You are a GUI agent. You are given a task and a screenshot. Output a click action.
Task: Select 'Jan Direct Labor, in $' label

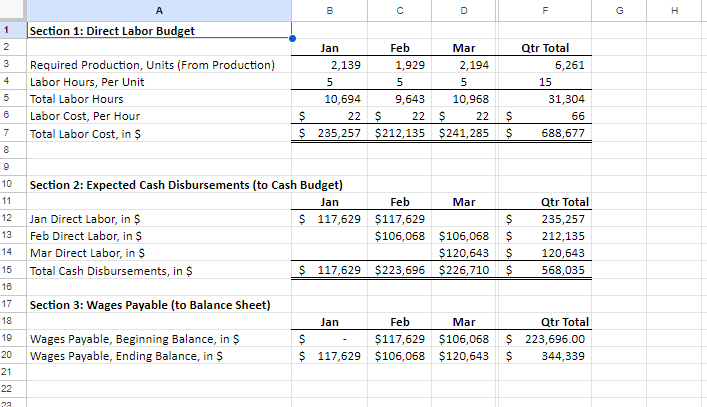tap(159, 219)
